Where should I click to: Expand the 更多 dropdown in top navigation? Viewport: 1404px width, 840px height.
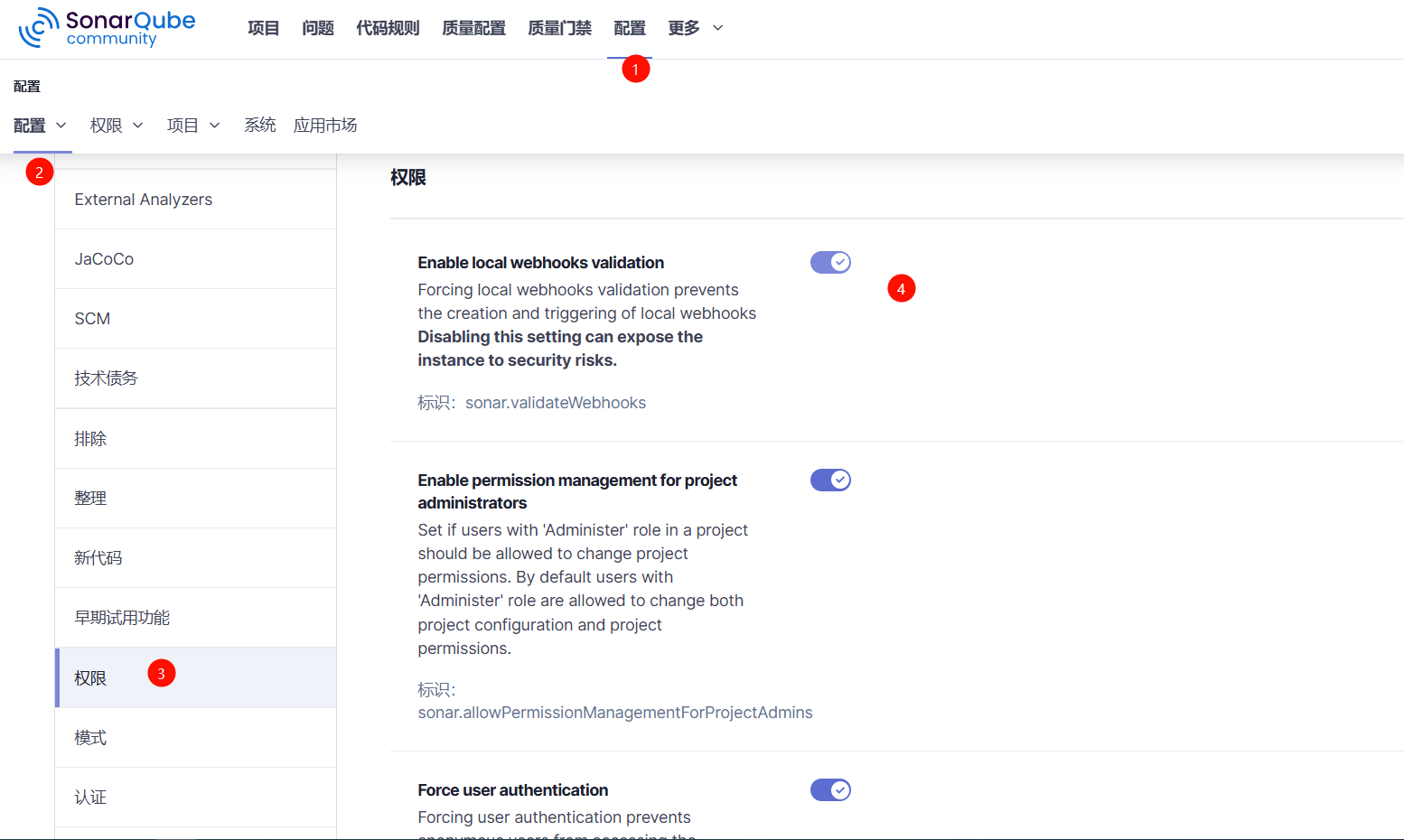[695, 28]
